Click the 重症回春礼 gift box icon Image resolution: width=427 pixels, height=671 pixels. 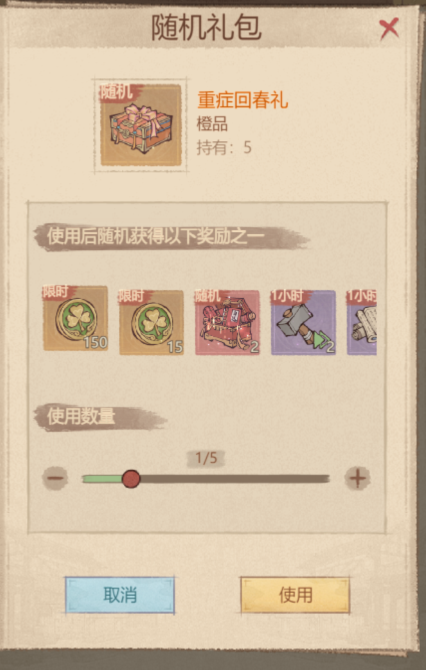pos(141,125)
